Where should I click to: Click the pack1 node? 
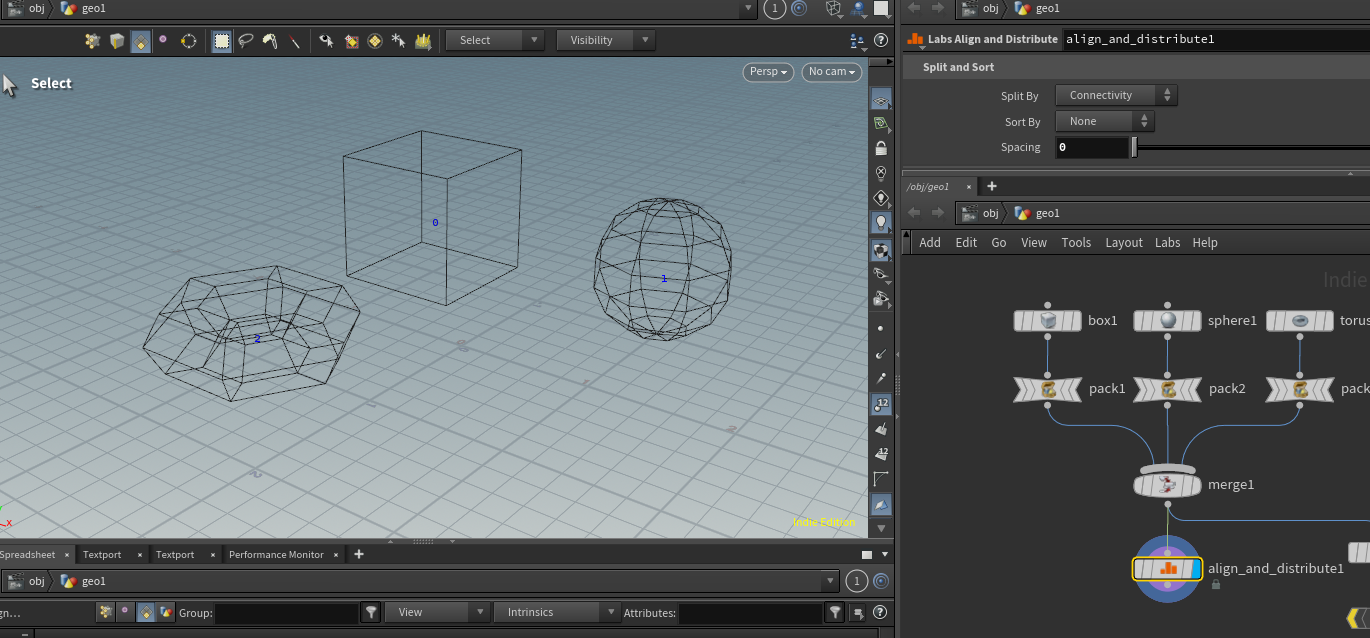[x=1048, y=389]
